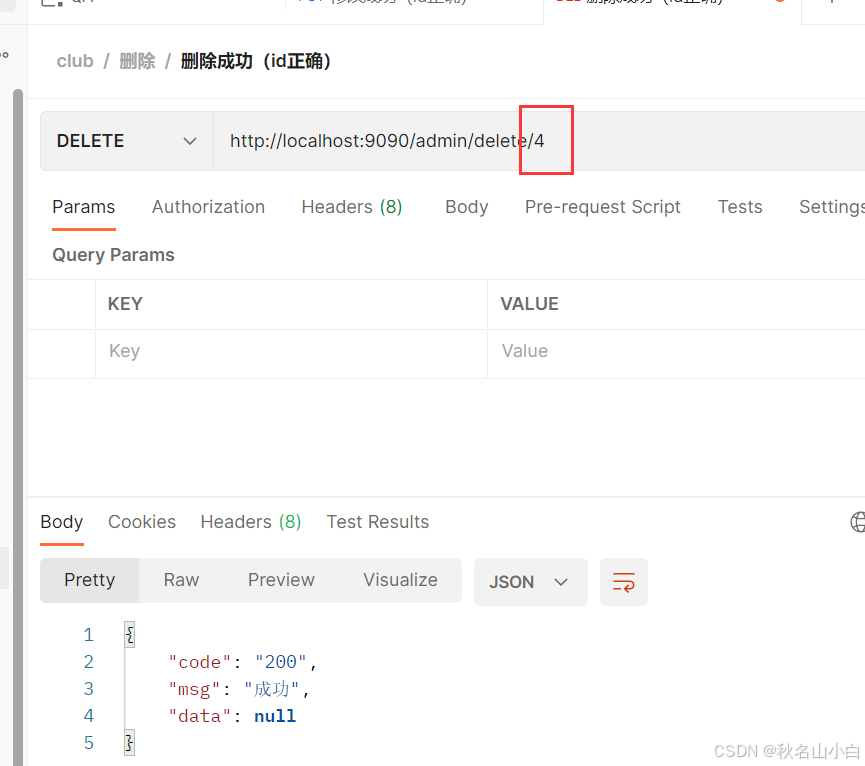Switch to the request Body tab
Image resolution: width=865 pixels, height=766 pixels.
(x=467, y=207)
